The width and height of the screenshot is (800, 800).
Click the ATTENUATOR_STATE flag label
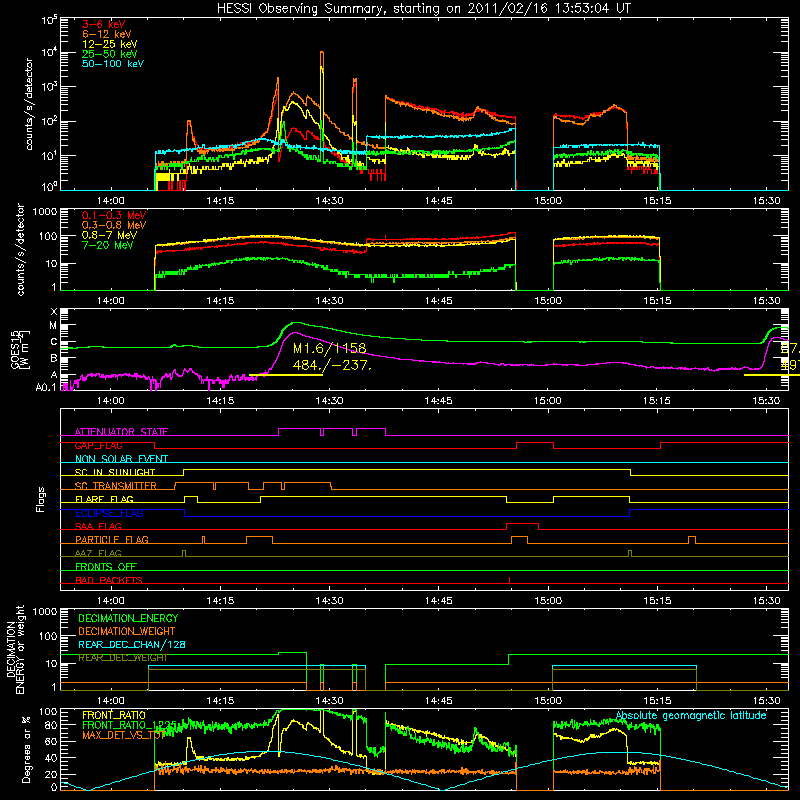(x=121, y=432)
